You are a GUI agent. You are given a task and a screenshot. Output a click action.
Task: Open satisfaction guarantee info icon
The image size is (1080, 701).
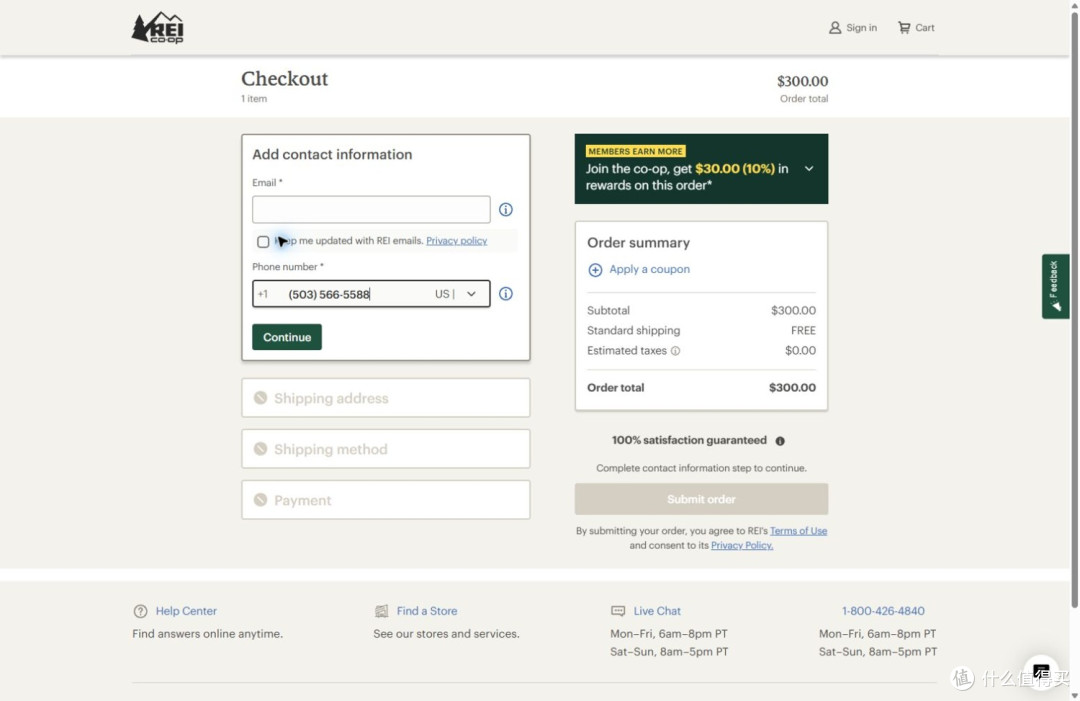coord(780,441)
